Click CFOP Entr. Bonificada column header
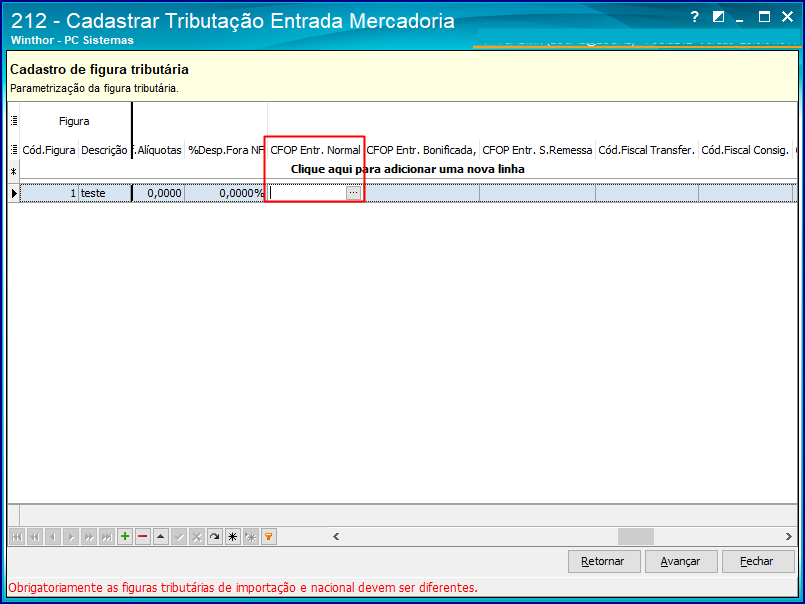Viewport: 805px width, 604px height. click(x=421, y=150)
